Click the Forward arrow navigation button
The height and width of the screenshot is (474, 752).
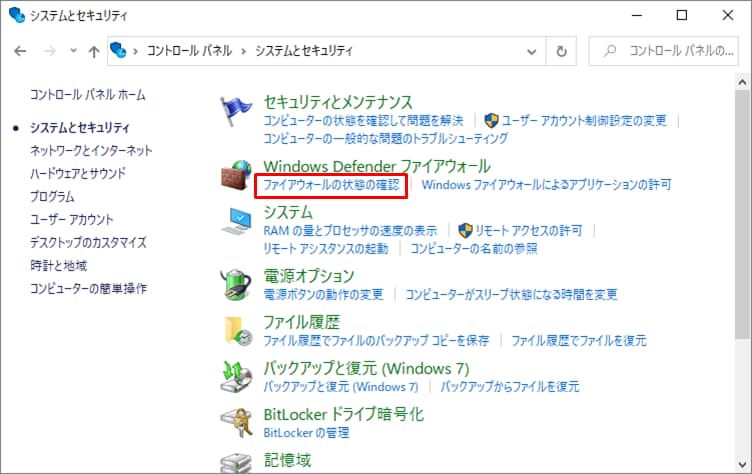pyautogui.click(x=50, y=51)
